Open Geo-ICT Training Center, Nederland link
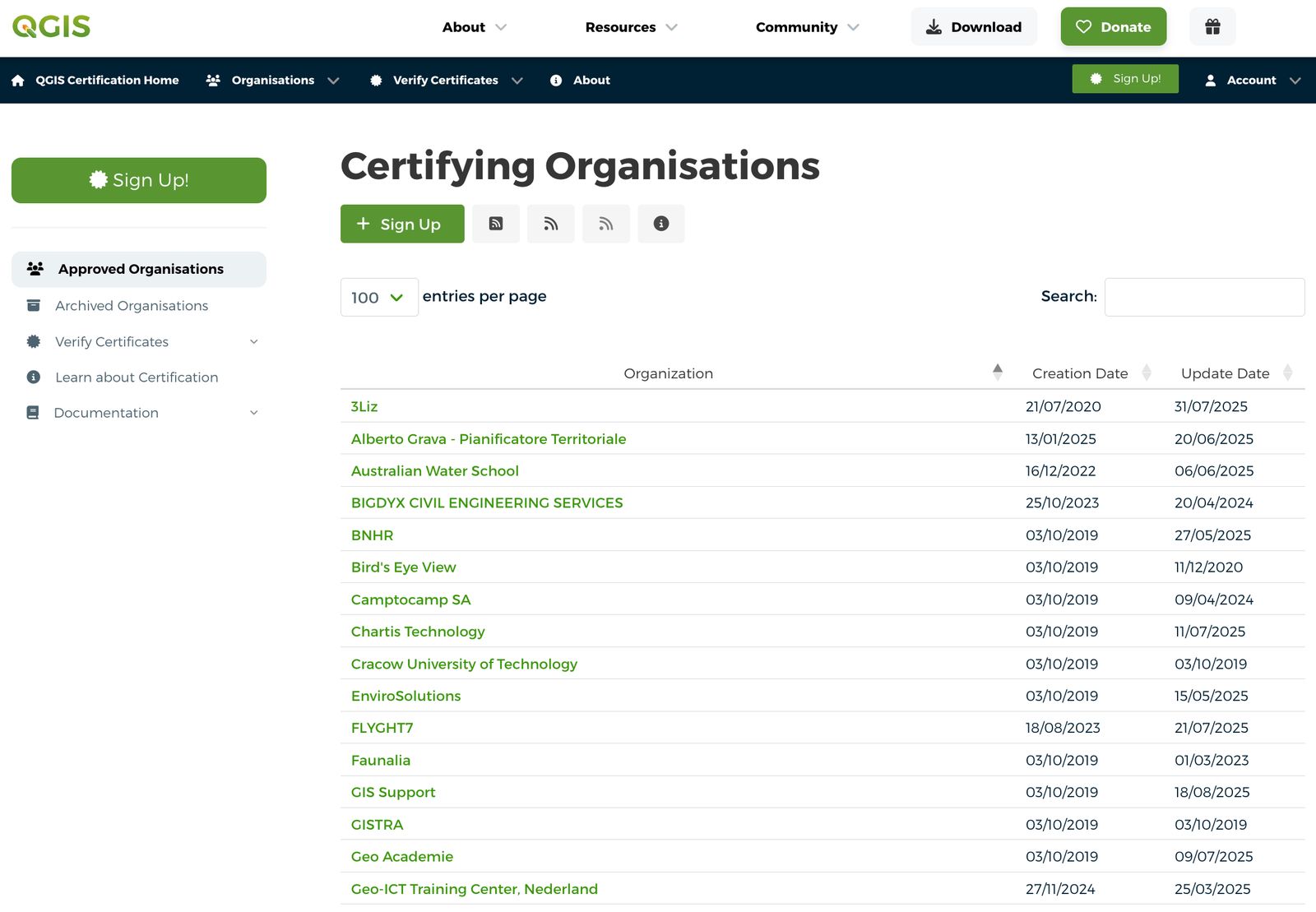This screenshot has width=1316, height=912. coord(475,889)
